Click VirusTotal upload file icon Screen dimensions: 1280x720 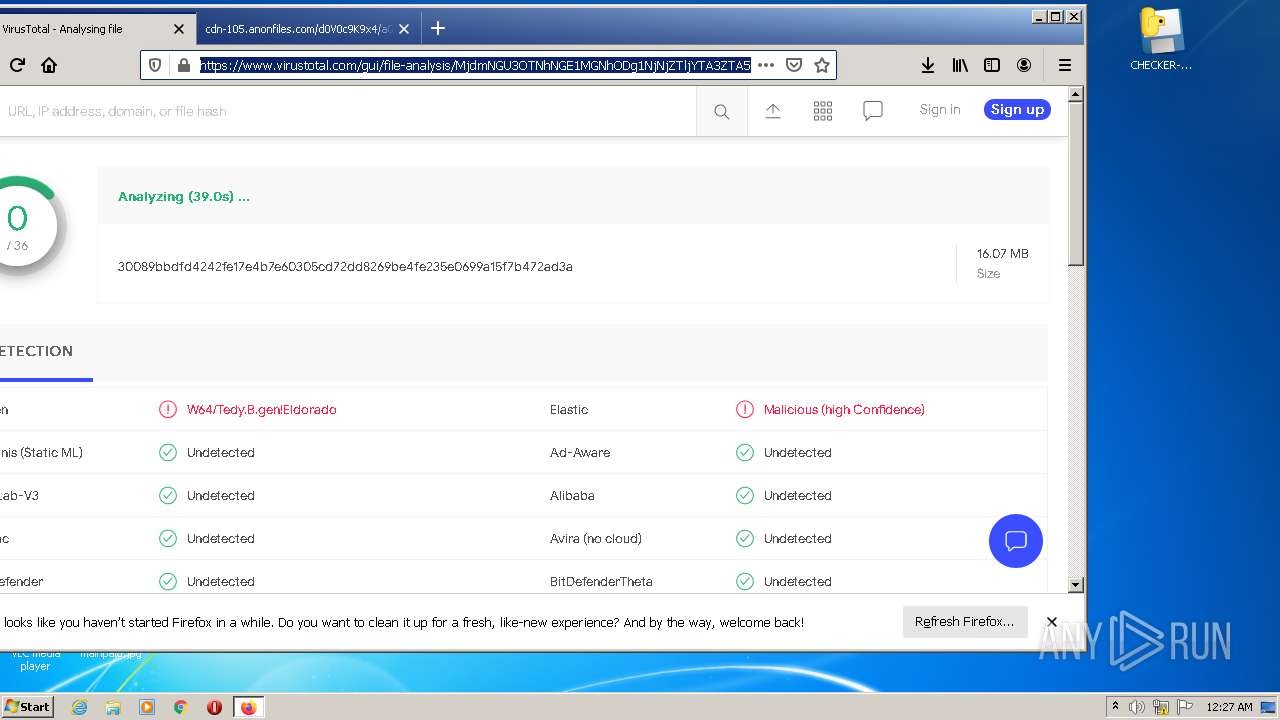pyautogui.click(x=773, y=111)
